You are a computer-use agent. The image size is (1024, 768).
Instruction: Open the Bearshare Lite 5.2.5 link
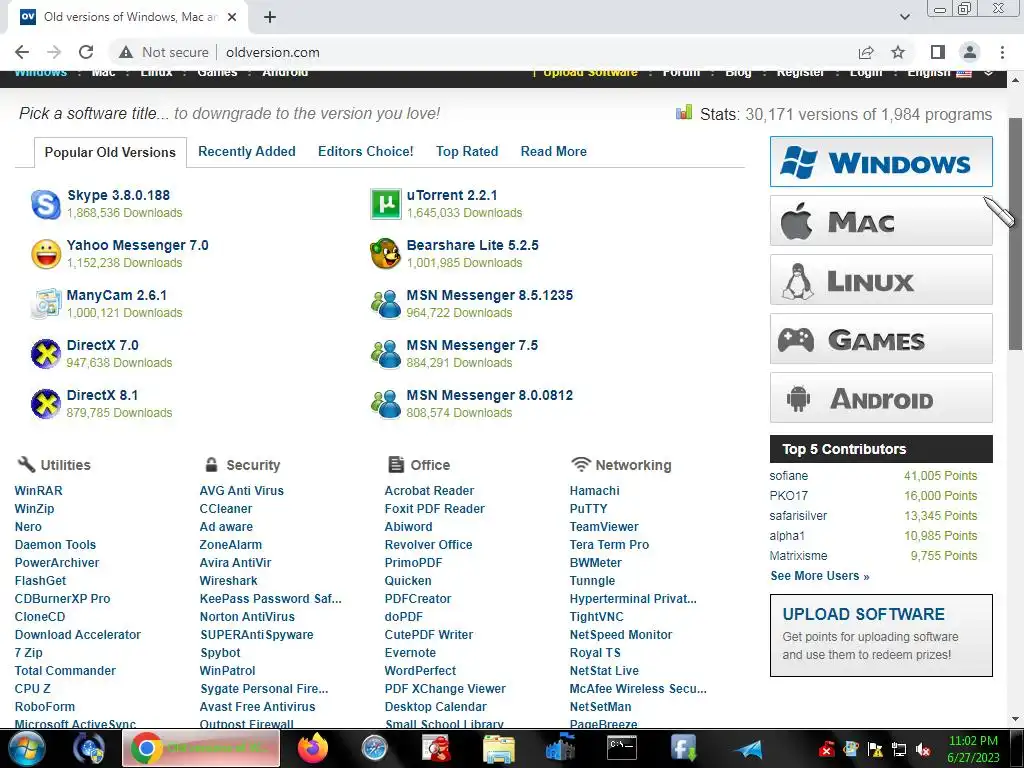(473, 245)
